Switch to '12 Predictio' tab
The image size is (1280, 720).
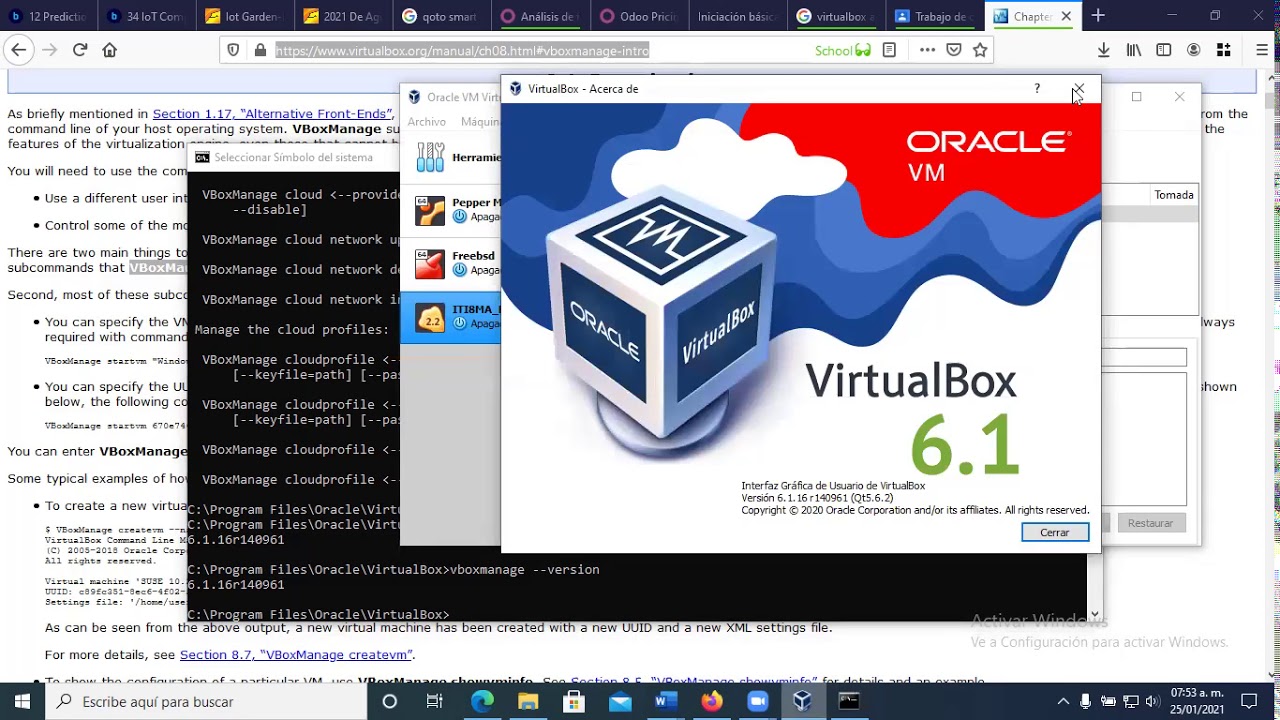click(x=49, y=16)
